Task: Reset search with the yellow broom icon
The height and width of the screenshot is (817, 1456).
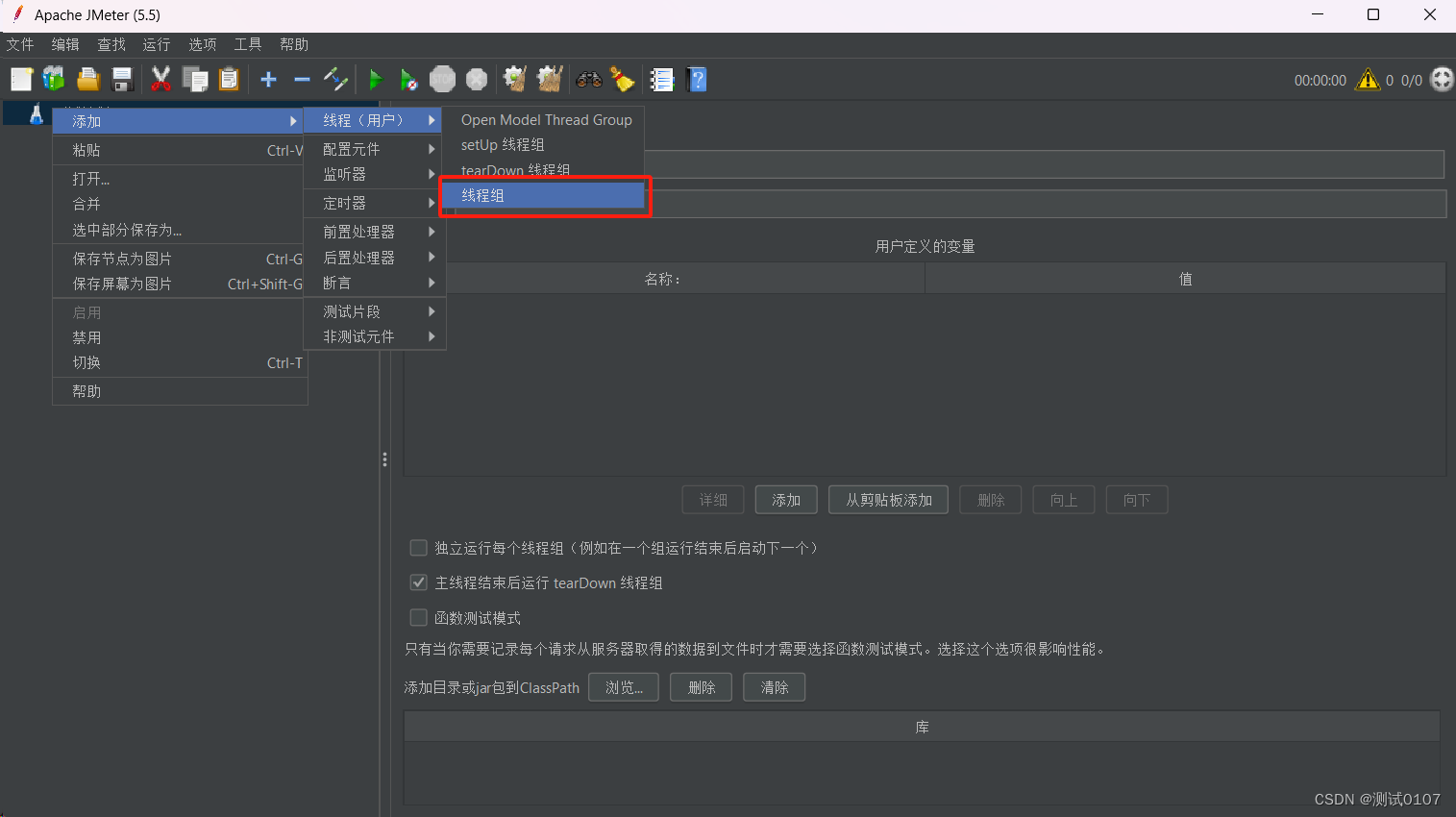Action: [623, 80]
